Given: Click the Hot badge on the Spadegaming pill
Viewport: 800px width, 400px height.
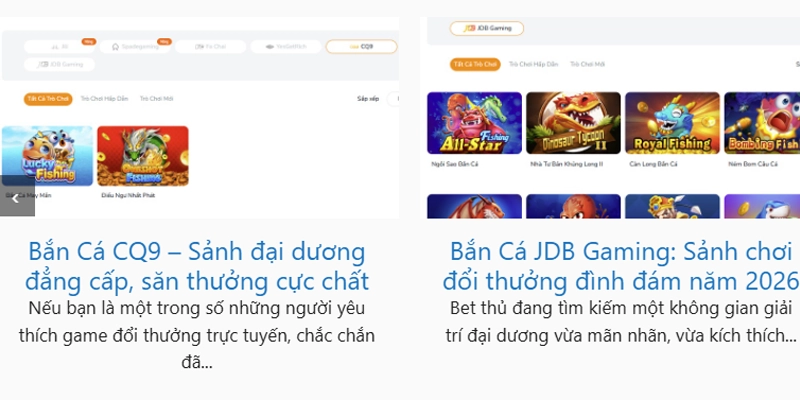Looking at the screenshot, I should click(x=164, y=41).
